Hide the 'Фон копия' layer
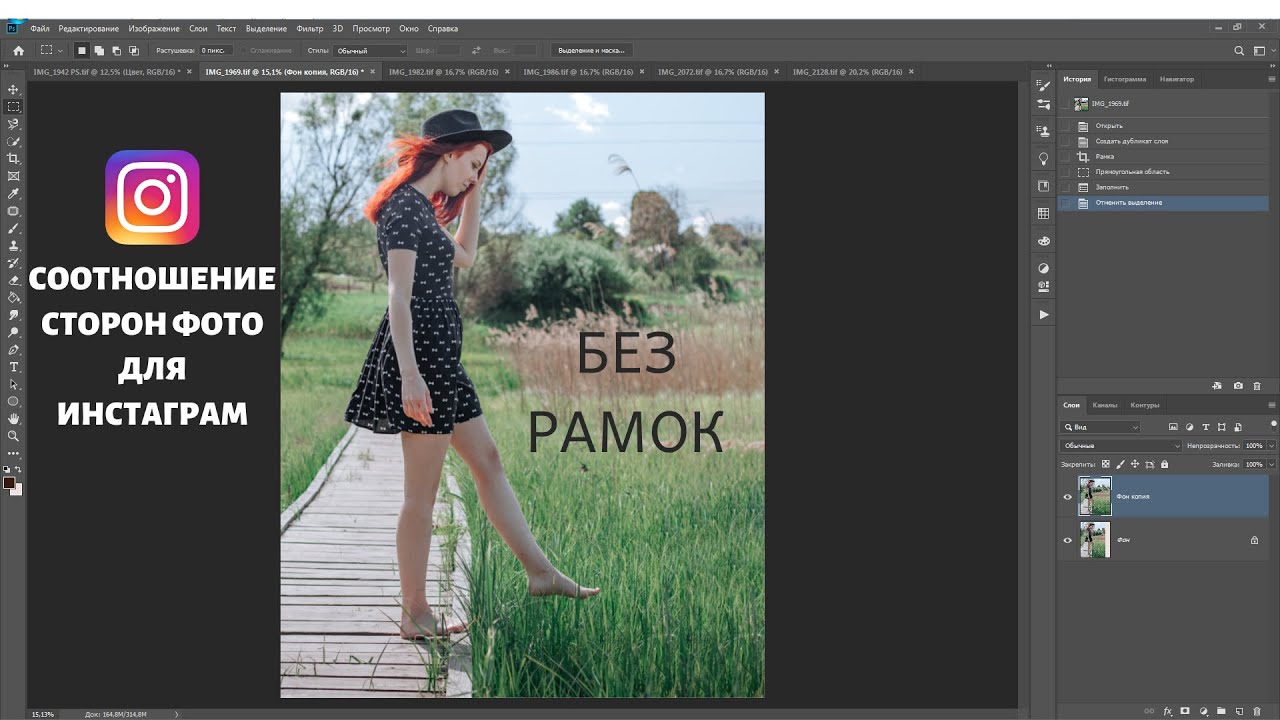This screenshot has width=1280, height=720. (x=1067, y=497)
